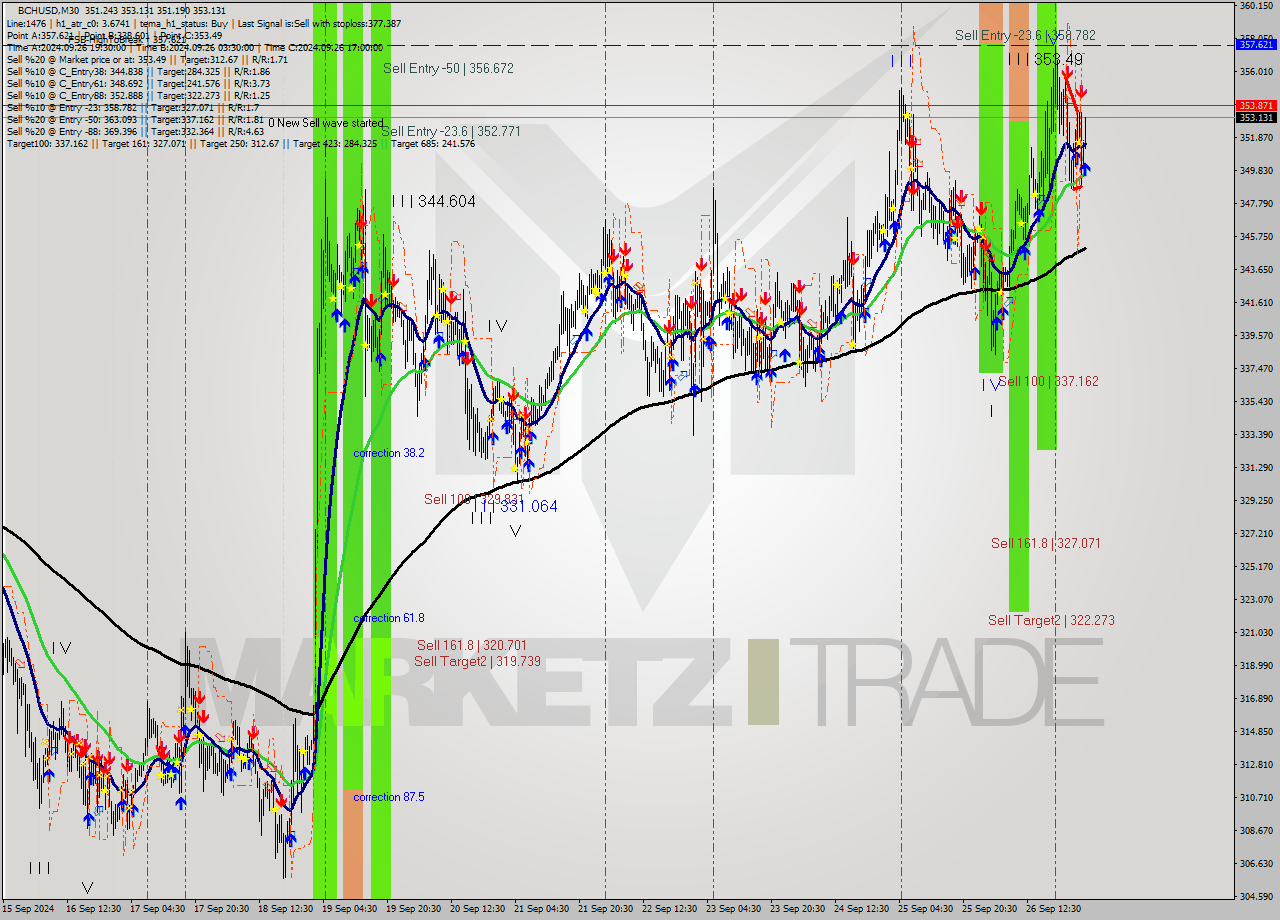Click the black 353.131 current price tag
This screenshot has height=920, width=1280.
pos(1256,117)
